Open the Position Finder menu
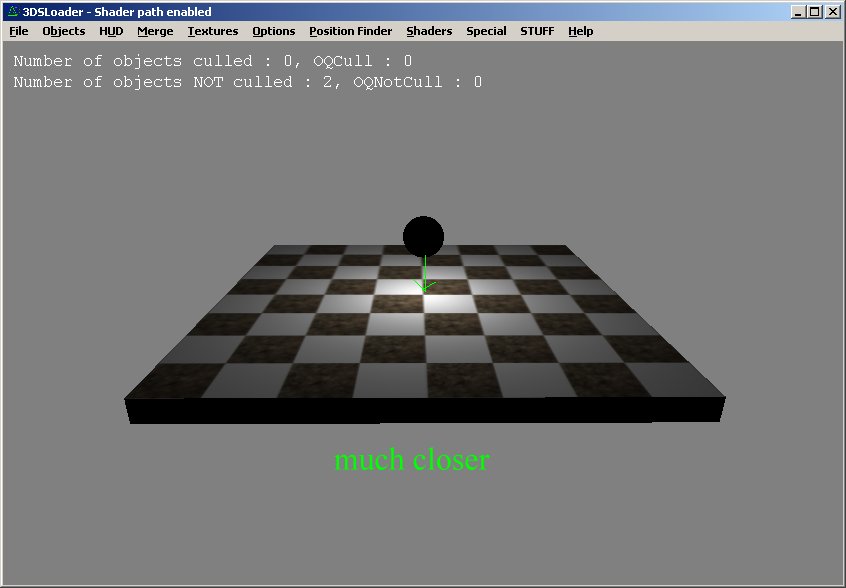The width and height of the screenshot is (846, 588). click(x=351, y=31)
